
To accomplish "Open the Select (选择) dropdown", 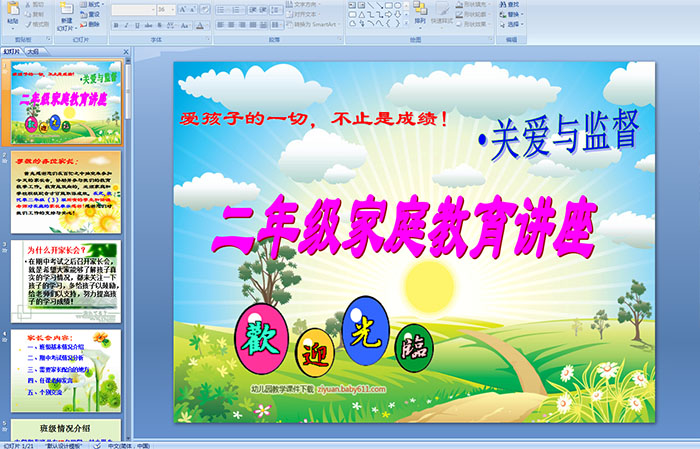I will coord(511,24).
